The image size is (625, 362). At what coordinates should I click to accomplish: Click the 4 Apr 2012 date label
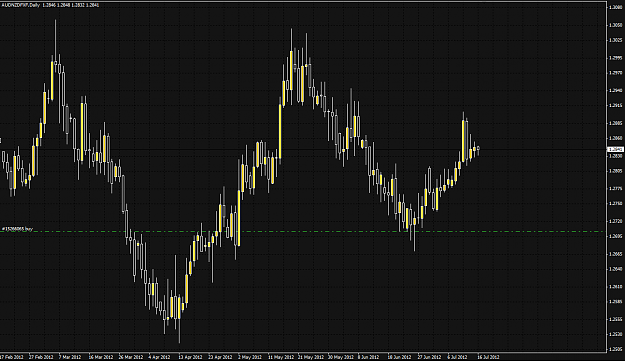[159, 357]
